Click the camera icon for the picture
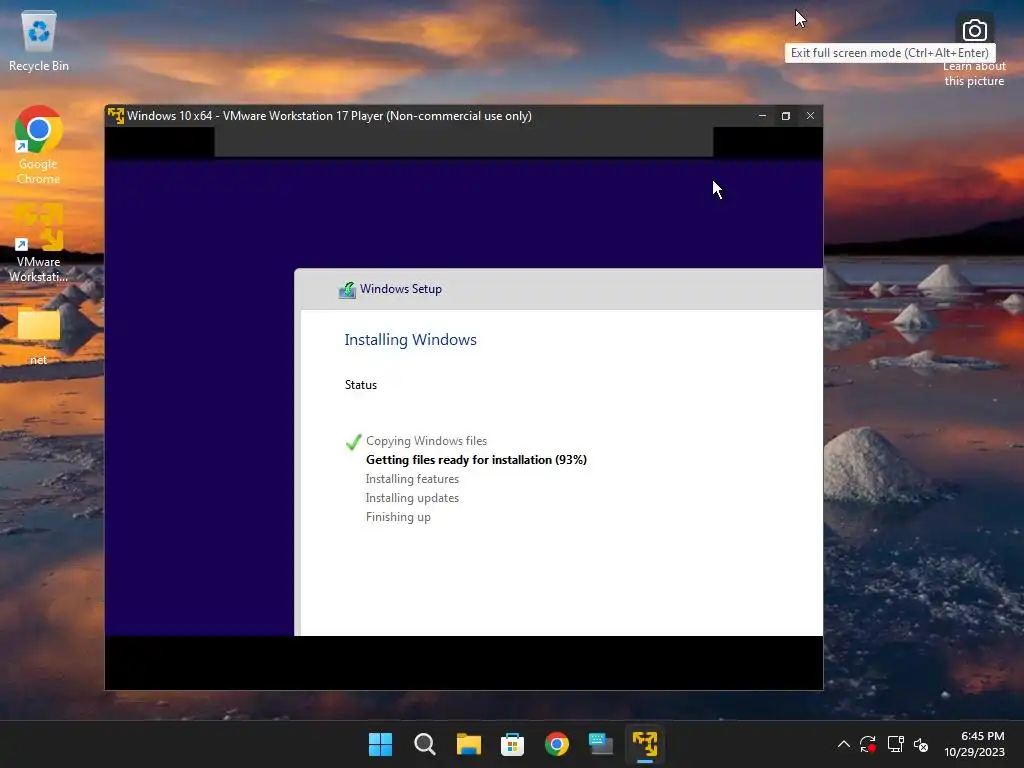This screenshot has height=768, width=1024. click(974, 30)
